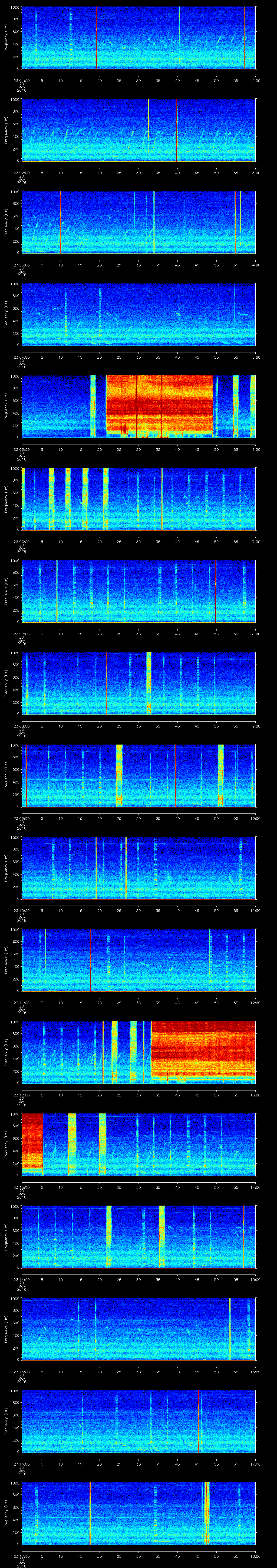Click the 23:02:00 timestamp label

point(21,173)
